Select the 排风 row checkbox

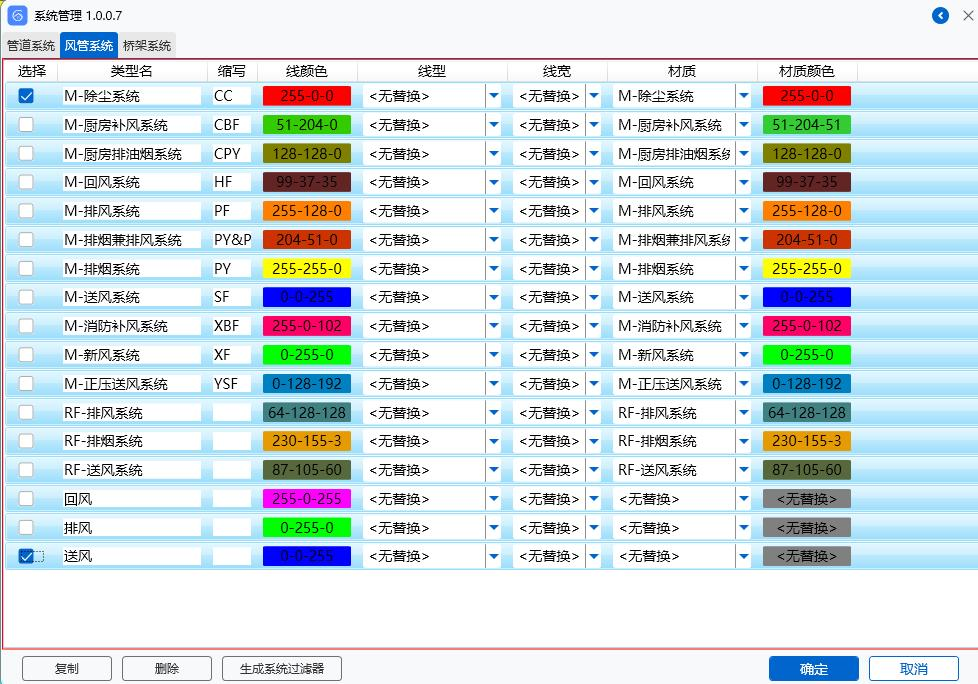coord(26,528)
